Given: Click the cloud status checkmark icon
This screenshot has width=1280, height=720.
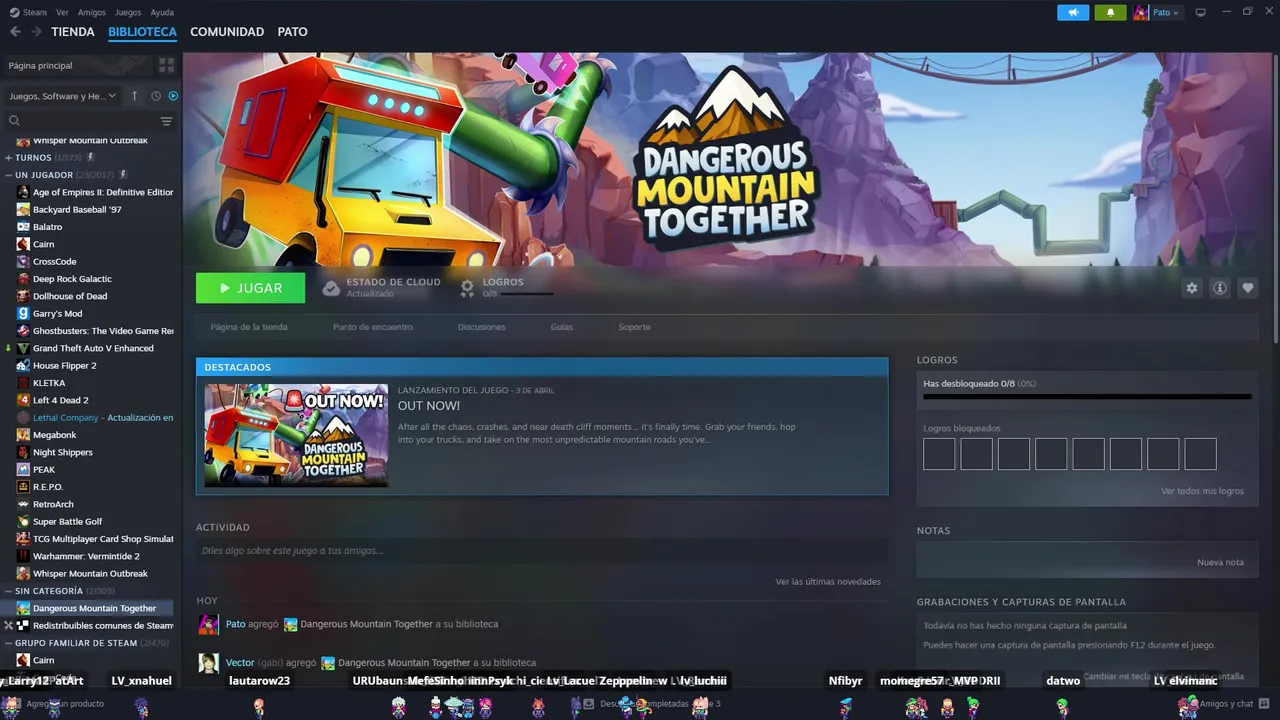Looking at the screenshot, I should coord(331,288).
